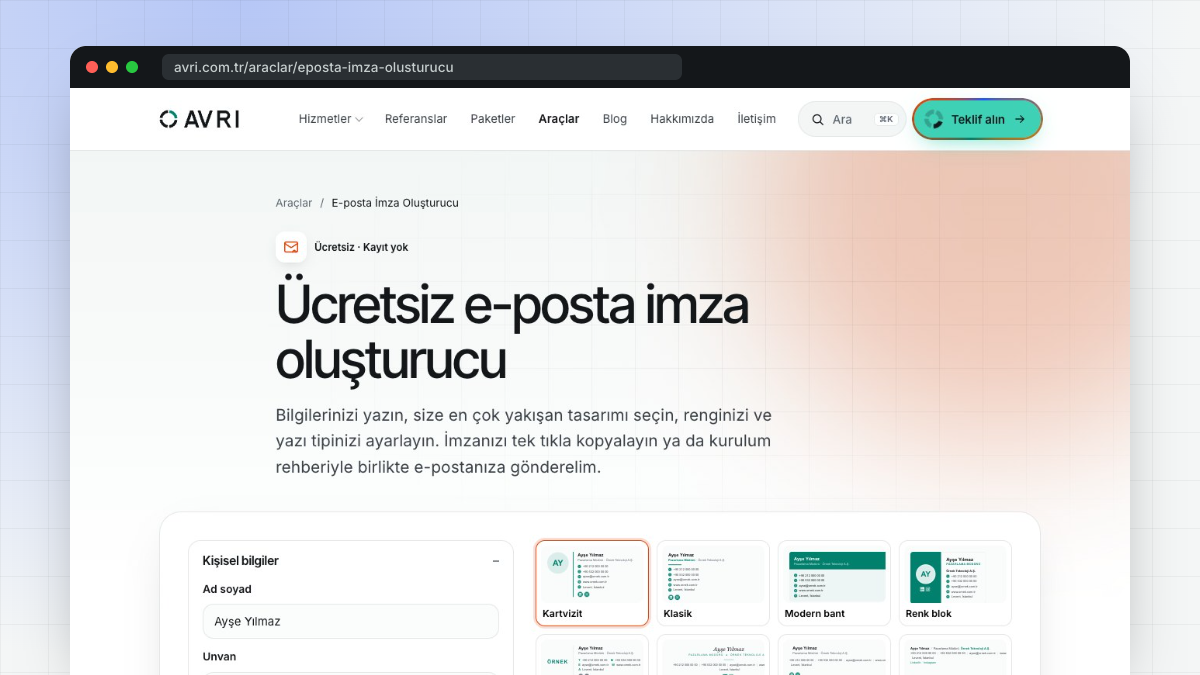
Task: Select Araçlar in the navigation
Action: (x=559, y=119)
